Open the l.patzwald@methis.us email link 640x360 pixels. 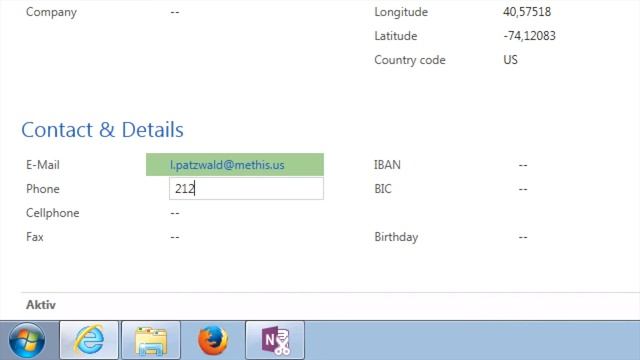coord(227,165)
